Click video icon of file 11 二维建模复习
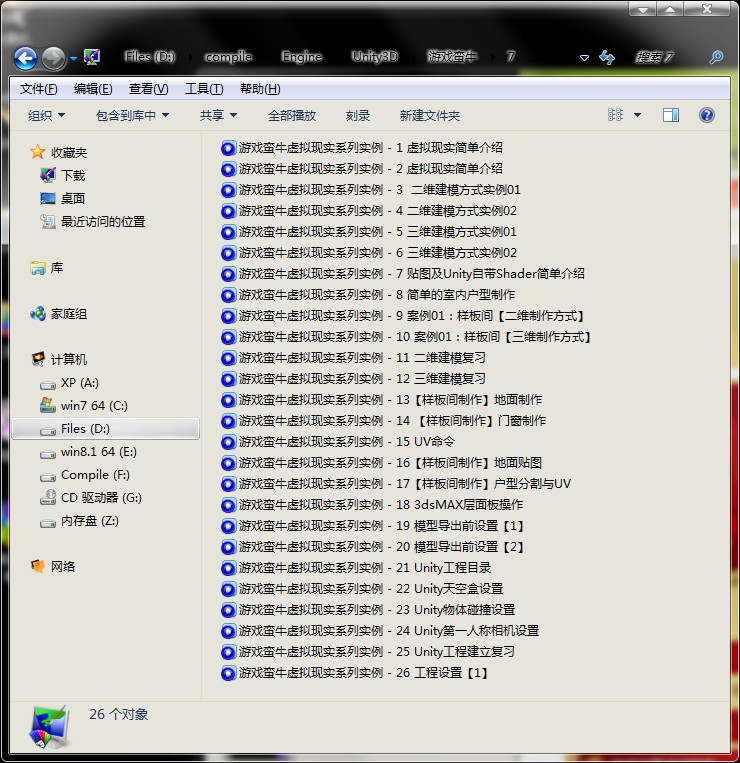The height and width of the screenshot is (763, 740). point(228,358)
